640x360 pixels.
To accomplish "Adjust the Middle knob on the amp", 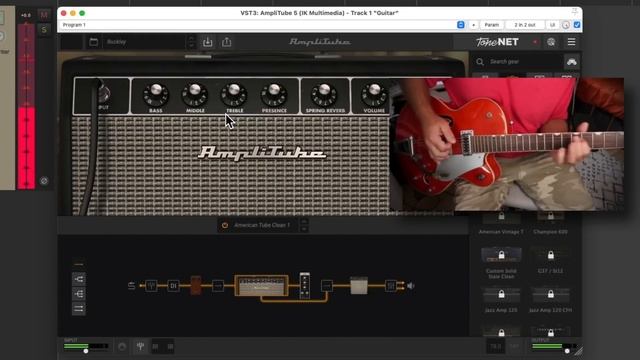I will pyautogui.click(x=195, y=94).
